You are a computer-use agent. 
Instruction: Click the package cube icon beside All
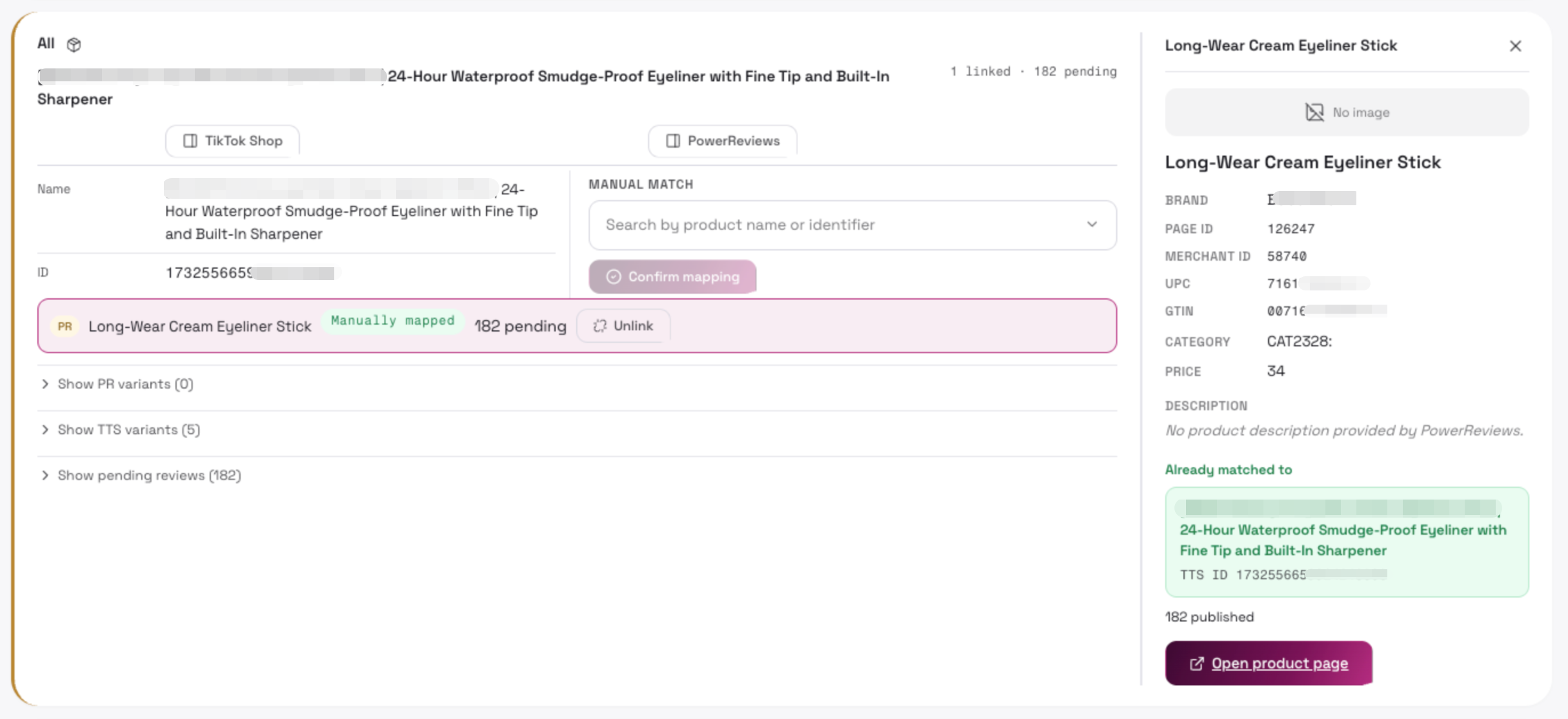74,45
